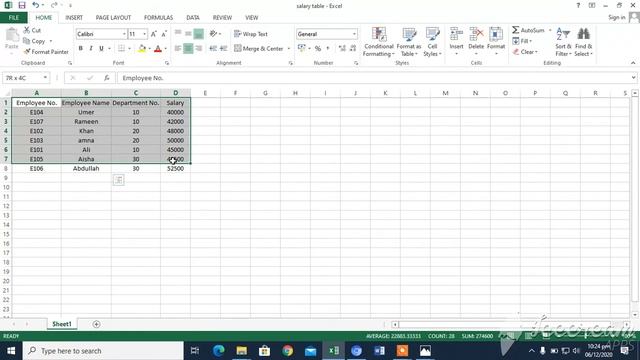
Task: Toggle Bold formatting
Action: [x=80, y=49]
